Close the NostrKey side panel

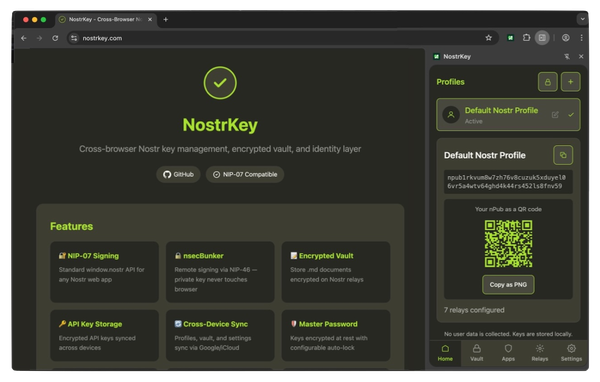(581, 57)
